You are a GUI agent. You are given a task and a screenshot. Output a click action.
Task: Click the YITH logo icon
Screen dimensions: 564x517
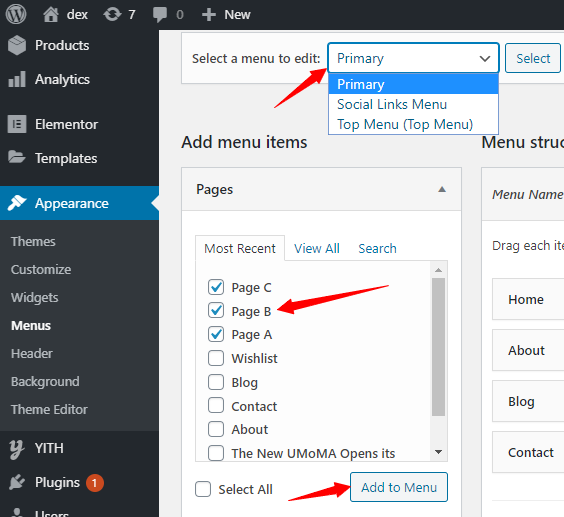[x=17, y=449]
